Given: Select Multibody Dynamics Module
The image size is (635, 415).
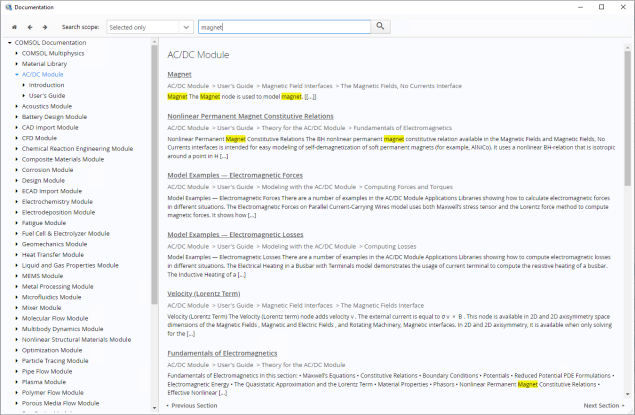Looking at the screenshot, I should pyautogui.click(x=62, y=329).
